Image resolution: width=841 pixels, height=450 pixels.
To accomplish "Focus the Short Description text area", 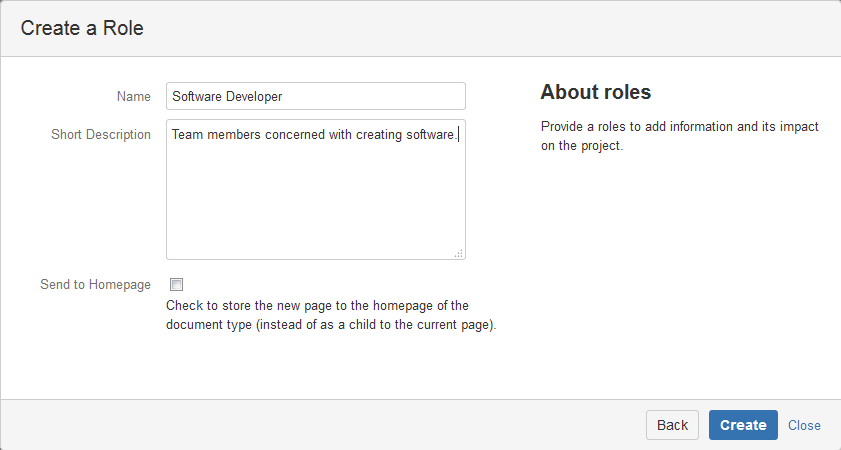I will coord(315,190).
